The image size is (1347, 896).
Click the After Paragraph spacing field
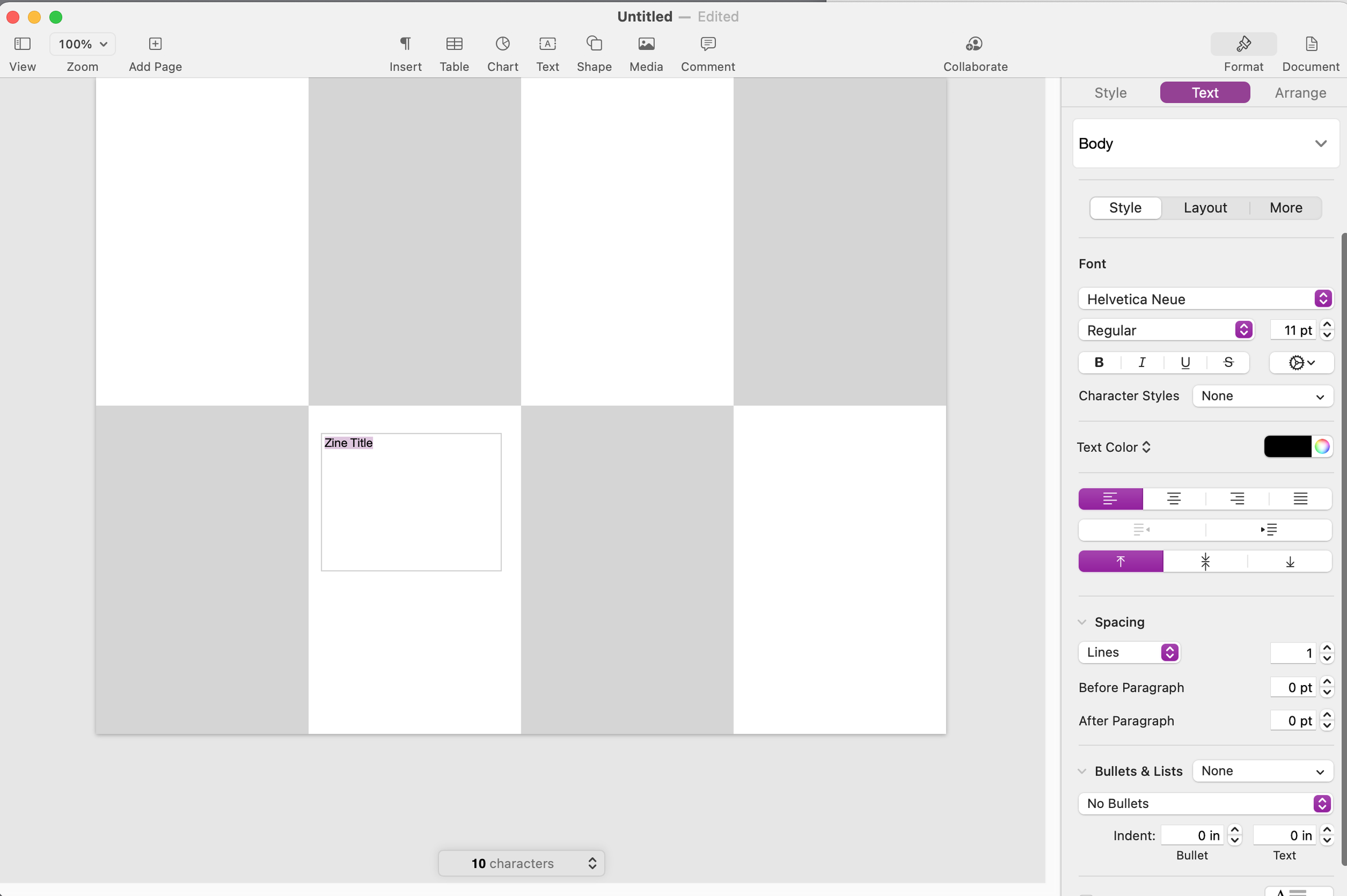click(1293, 720)
